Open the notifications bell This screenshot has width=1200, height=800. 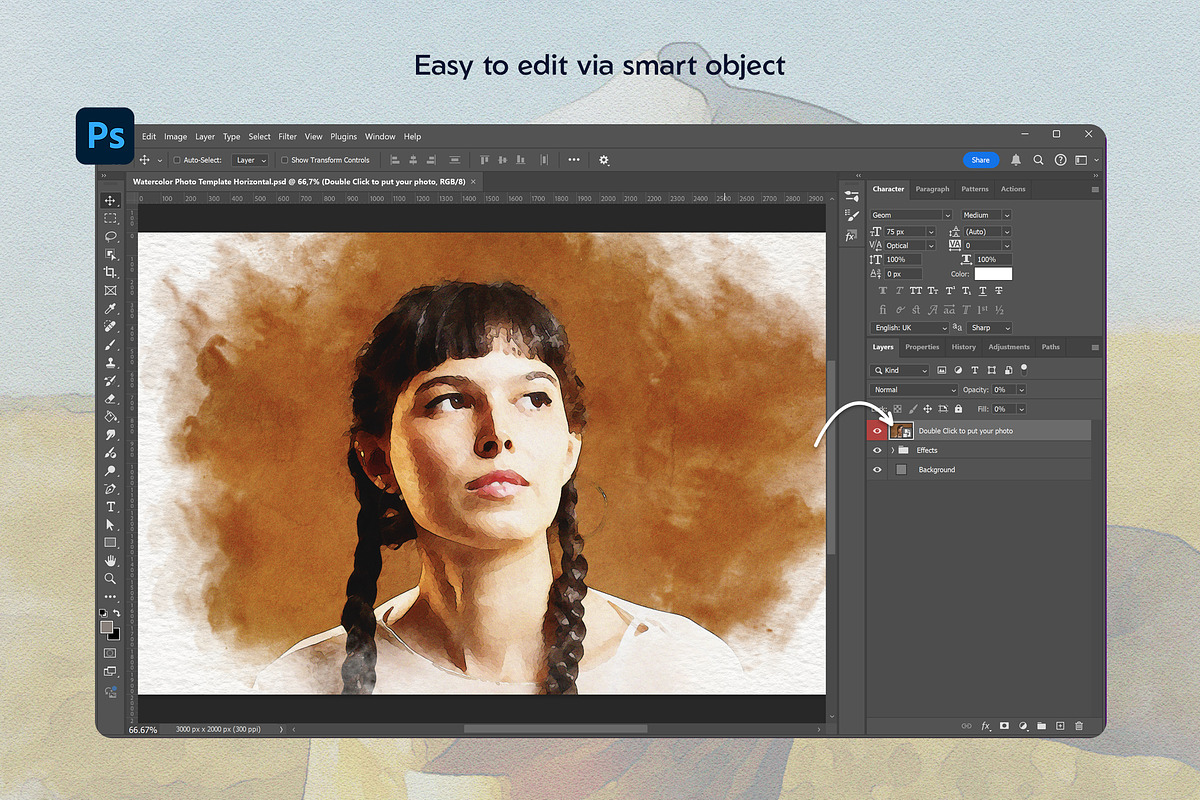(x=1016, y=160)
